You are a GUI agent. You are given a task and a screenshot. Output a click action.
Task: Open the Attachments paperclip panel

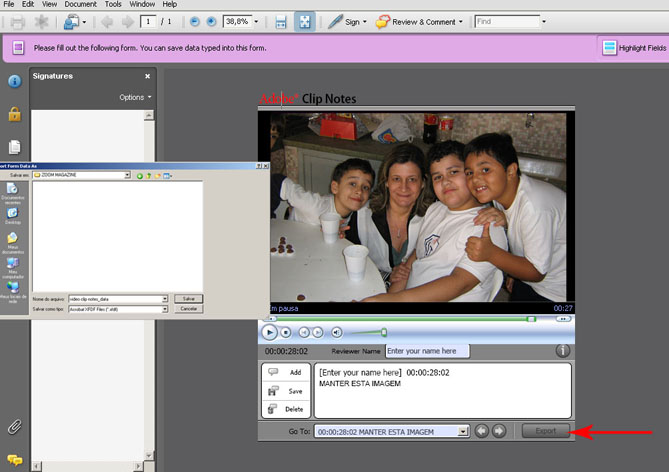(14, 427)
